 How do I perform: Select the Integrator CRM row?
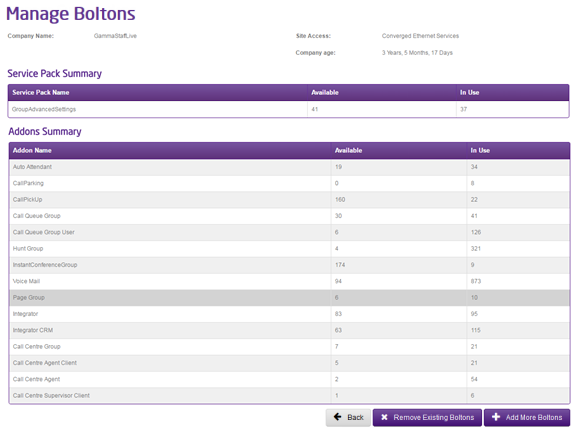click(x=290, y=330)
